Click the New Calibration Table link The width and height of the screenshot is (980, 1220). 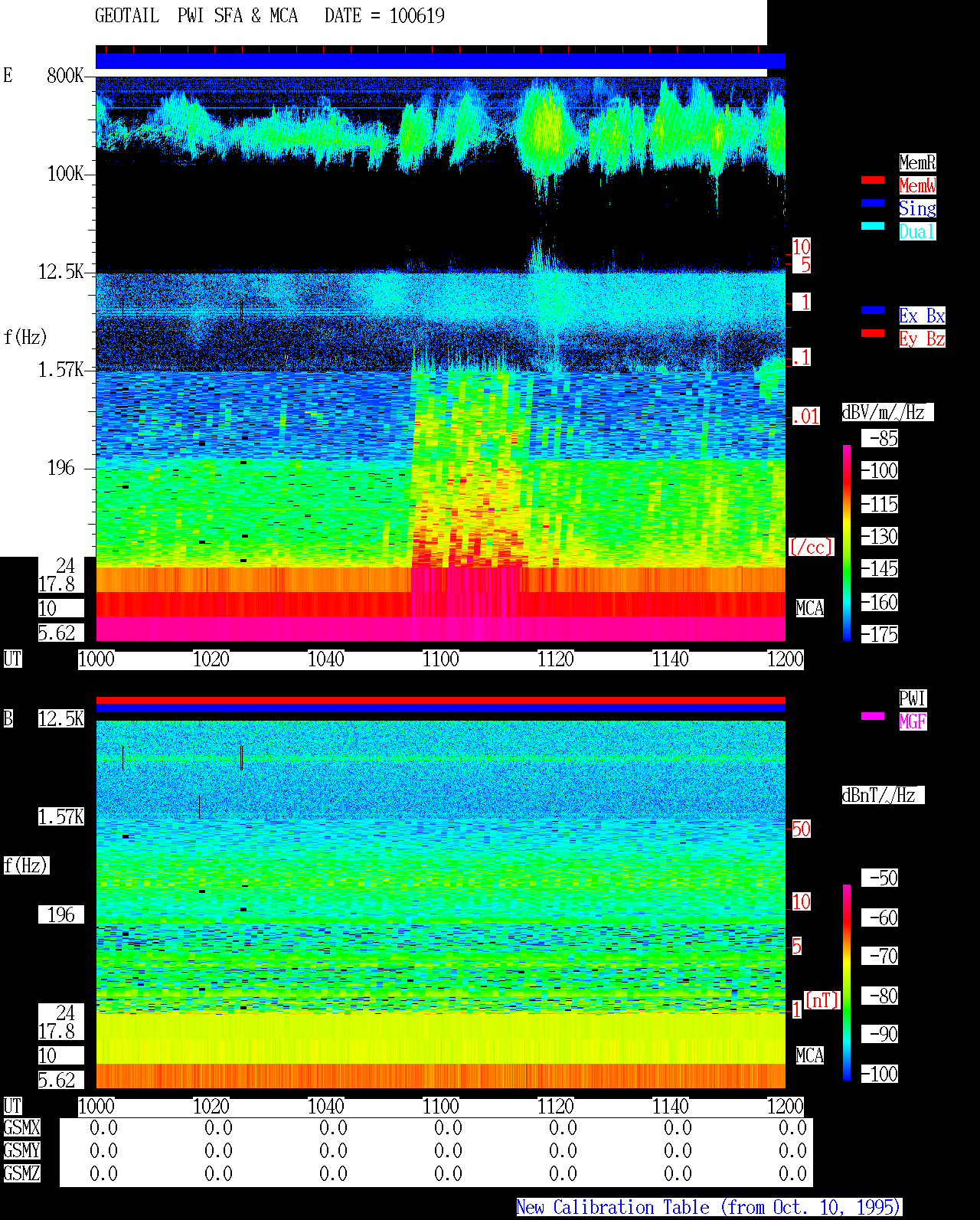coord(709,1207)
